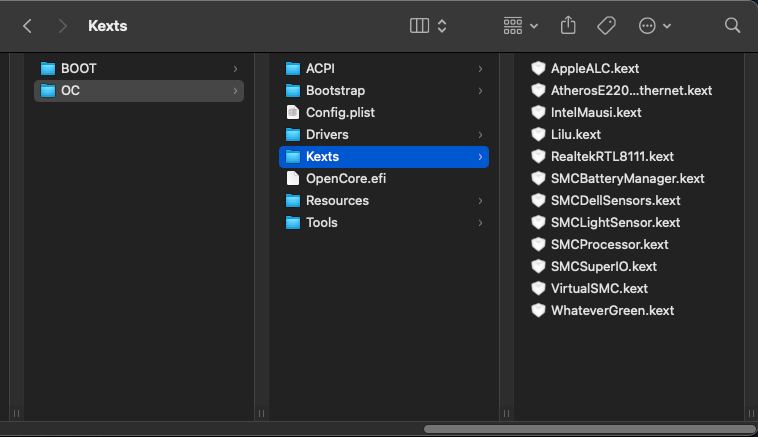The image size is (758, 437).
Task: Open the group-by grid icon
Action: [x=513, y=26]
